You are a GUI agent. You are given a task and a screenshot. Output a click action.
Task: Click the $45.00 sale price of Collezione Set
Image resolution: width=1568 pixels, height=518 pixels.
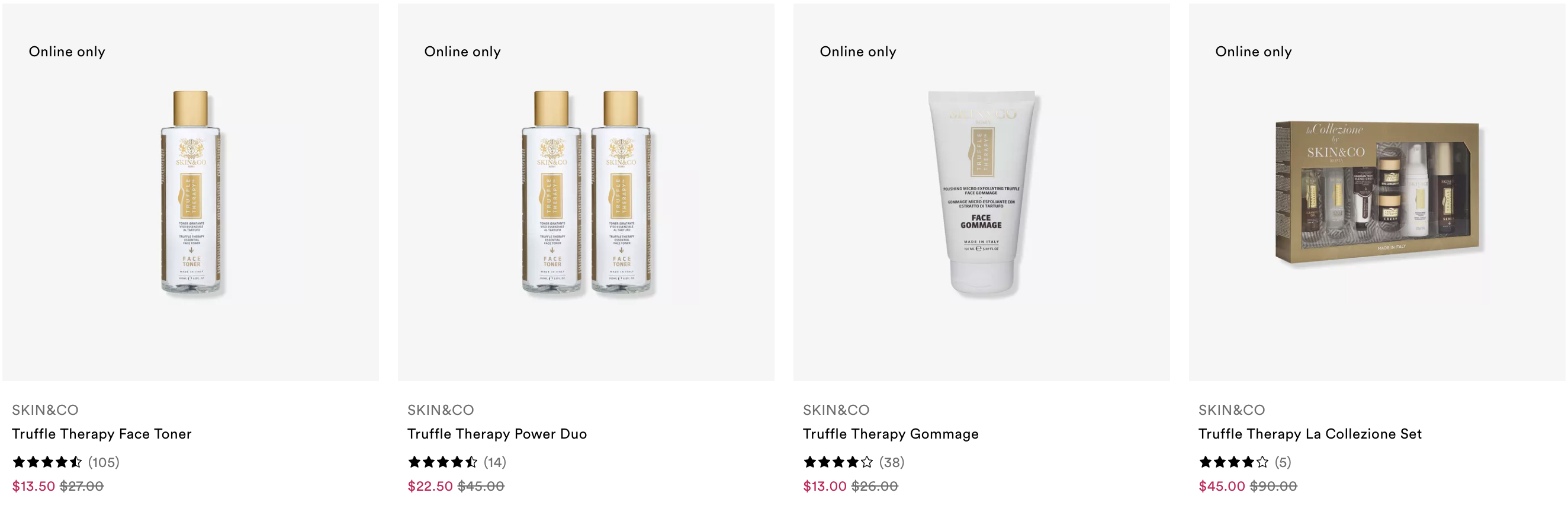pos(1222,486)
